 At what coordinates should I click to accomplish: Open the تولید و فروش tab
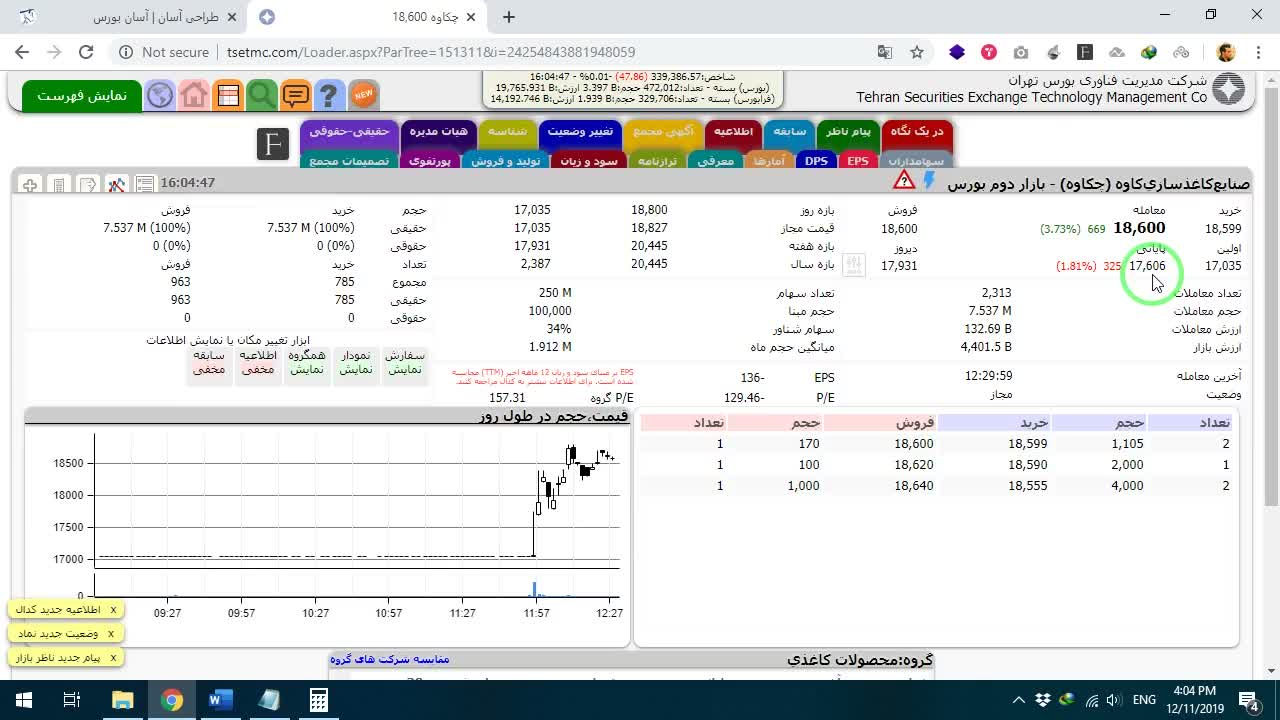click(x=505, y=160)
